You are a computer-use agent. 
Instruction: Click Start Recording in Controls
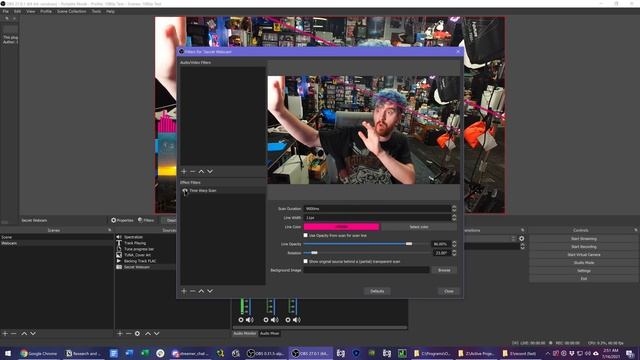(x=584, y=247)
